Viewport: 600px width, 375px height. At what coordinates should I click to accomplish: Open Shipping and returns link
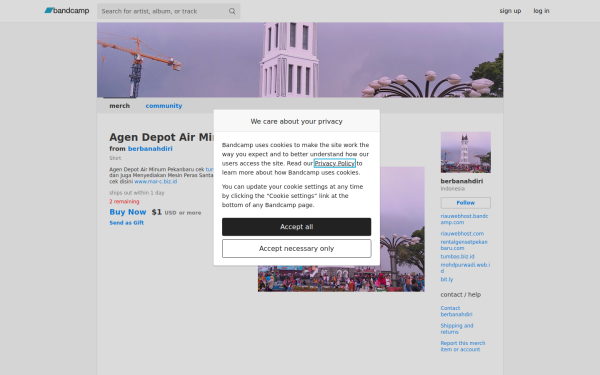click(457, 329)
